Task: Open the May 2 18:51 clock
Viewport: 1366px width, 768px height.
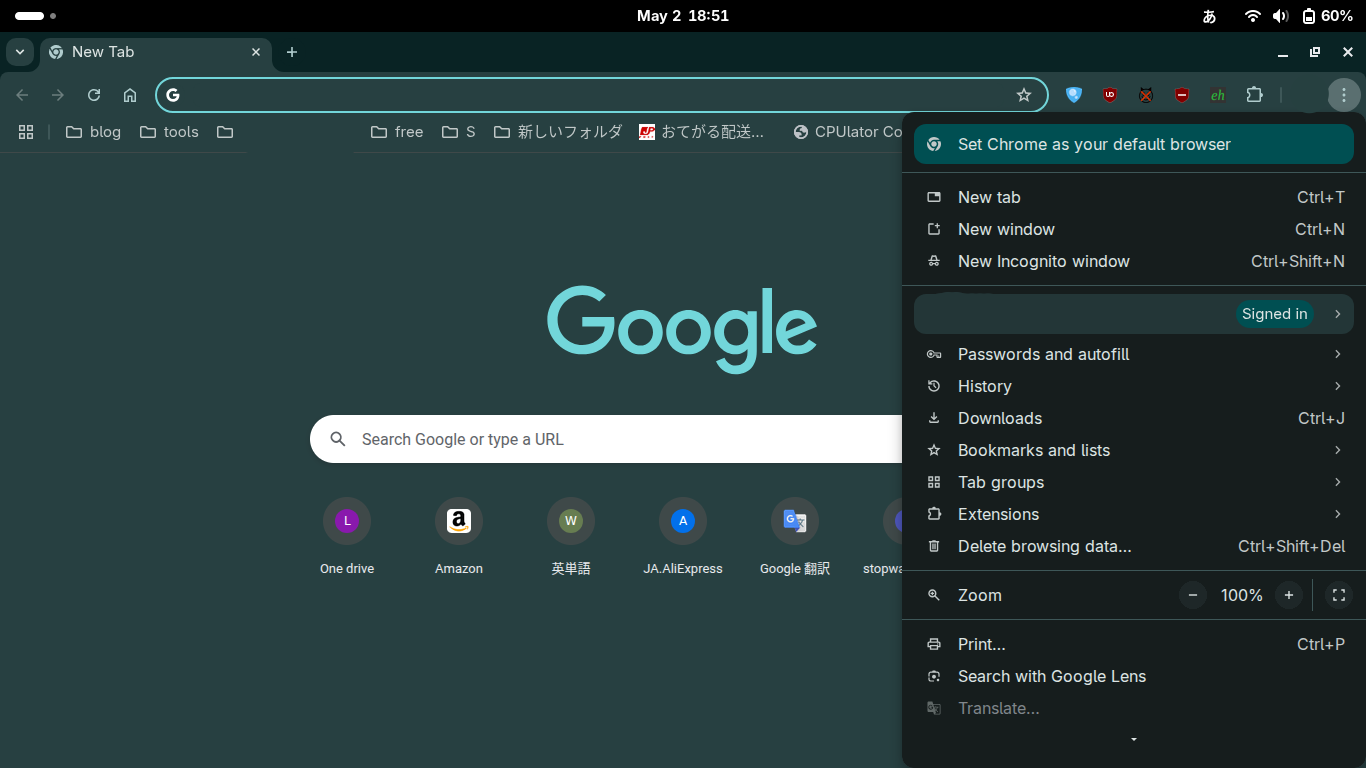Action: click(x=683, y=16)
